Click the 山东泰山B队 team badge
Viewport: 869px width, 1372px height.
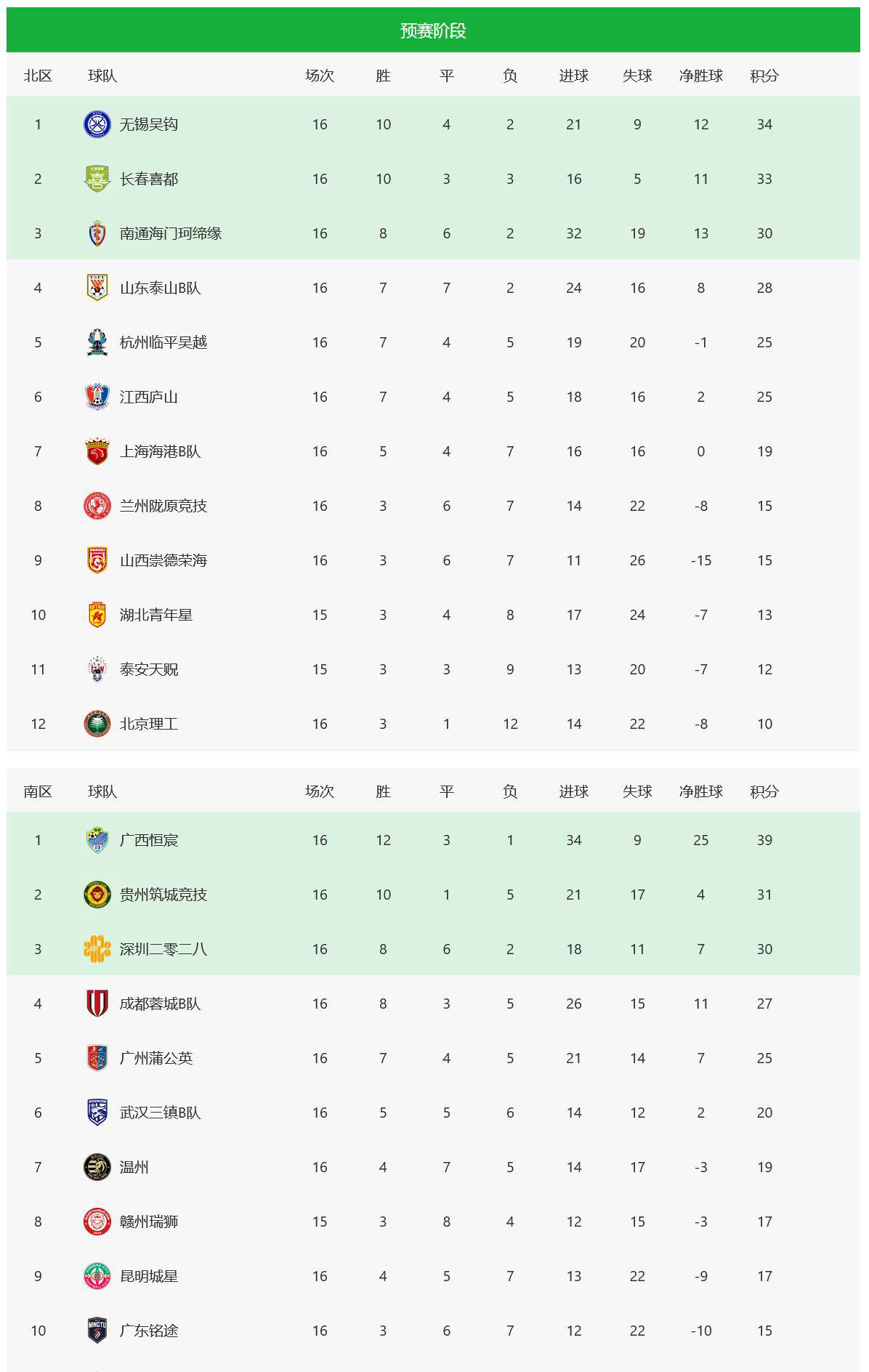tap(97, 288)
